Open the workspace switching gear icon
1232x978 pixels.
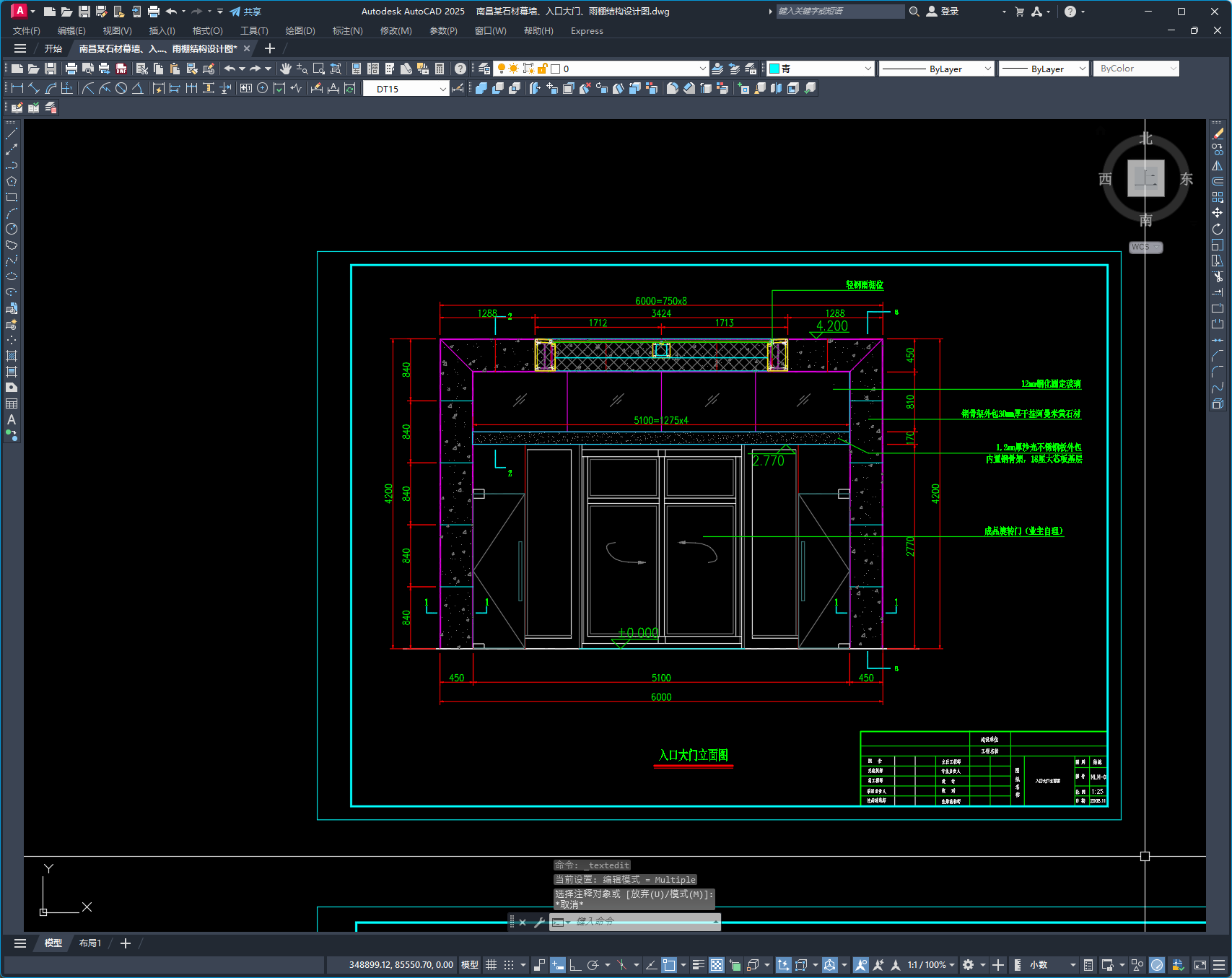[969, 965]
